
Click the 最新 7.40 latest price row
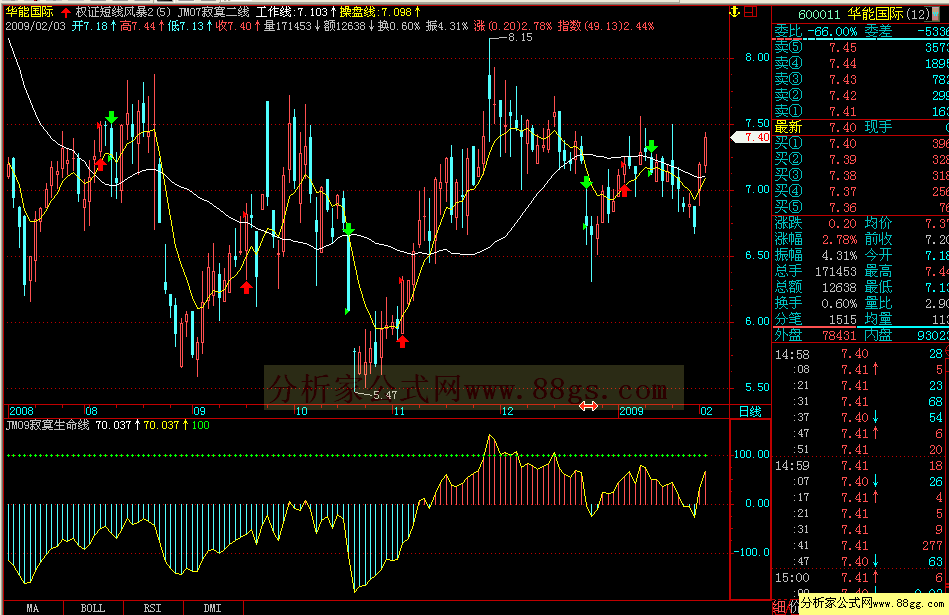tap(861, 127)
